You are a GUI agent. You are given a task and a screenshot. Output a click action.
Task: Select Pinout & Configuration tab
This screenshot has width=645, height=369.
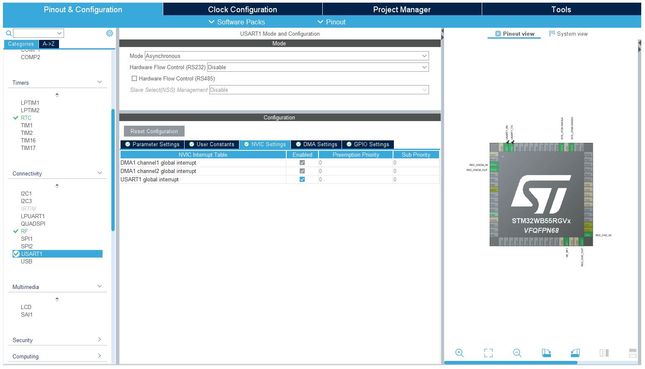(83, 9)
